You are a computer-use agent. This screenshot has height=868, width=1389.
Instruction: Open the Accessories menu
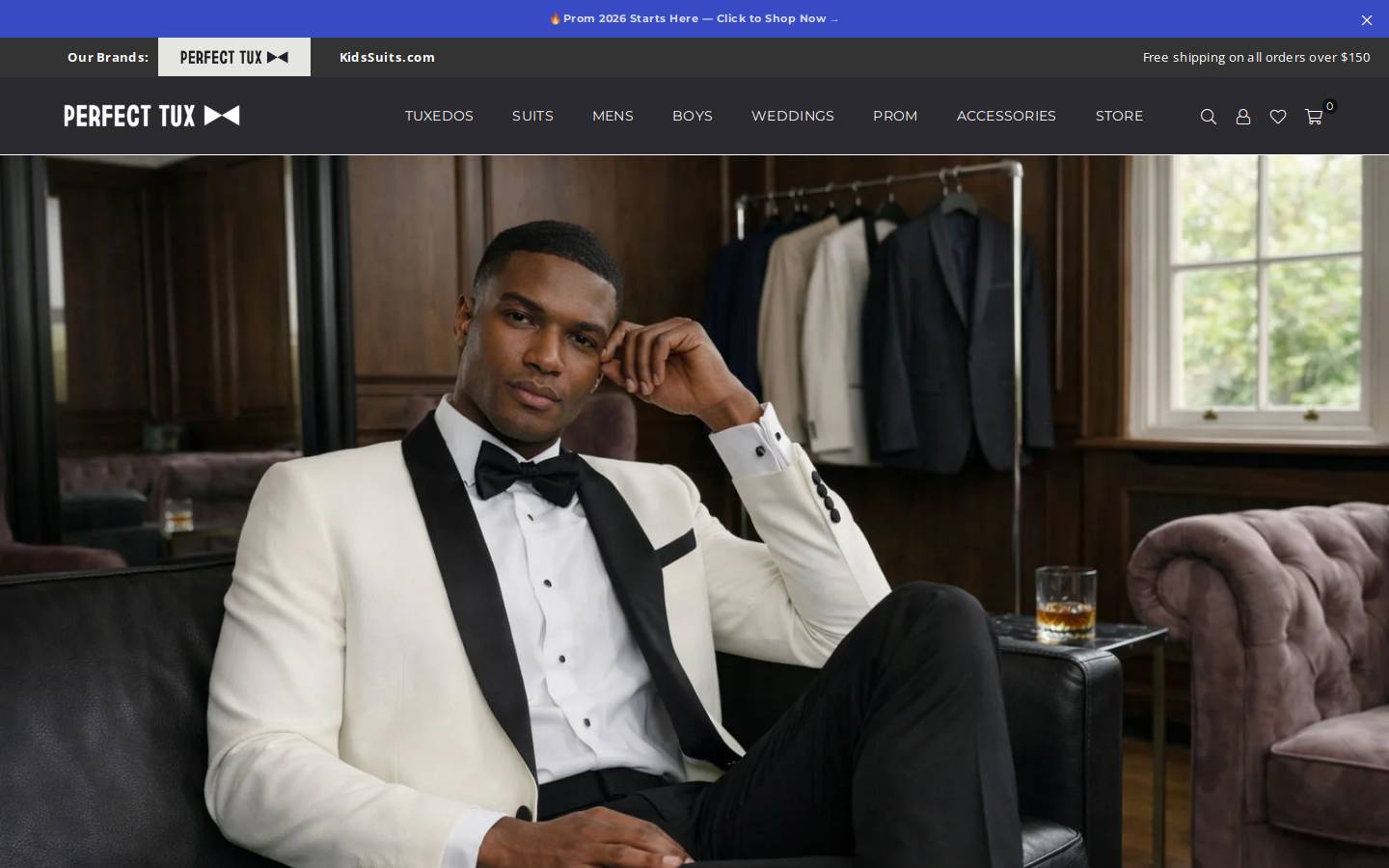[1006, 116]
